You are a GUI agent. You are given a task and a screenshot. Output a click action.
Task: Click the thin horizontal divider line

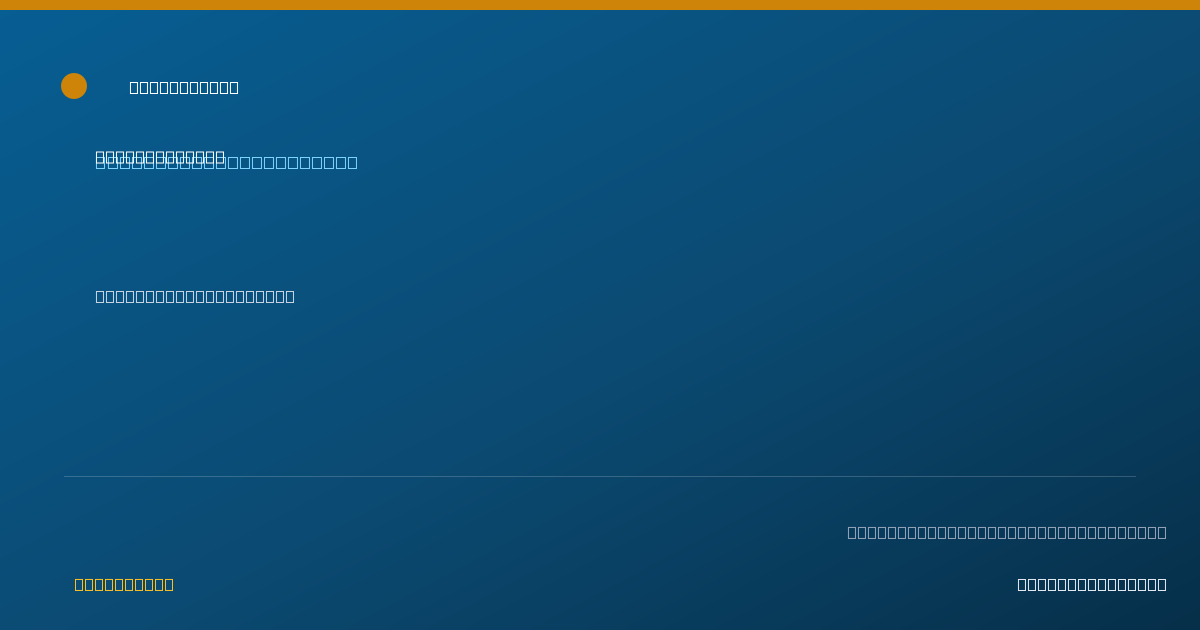coord(600,476)
